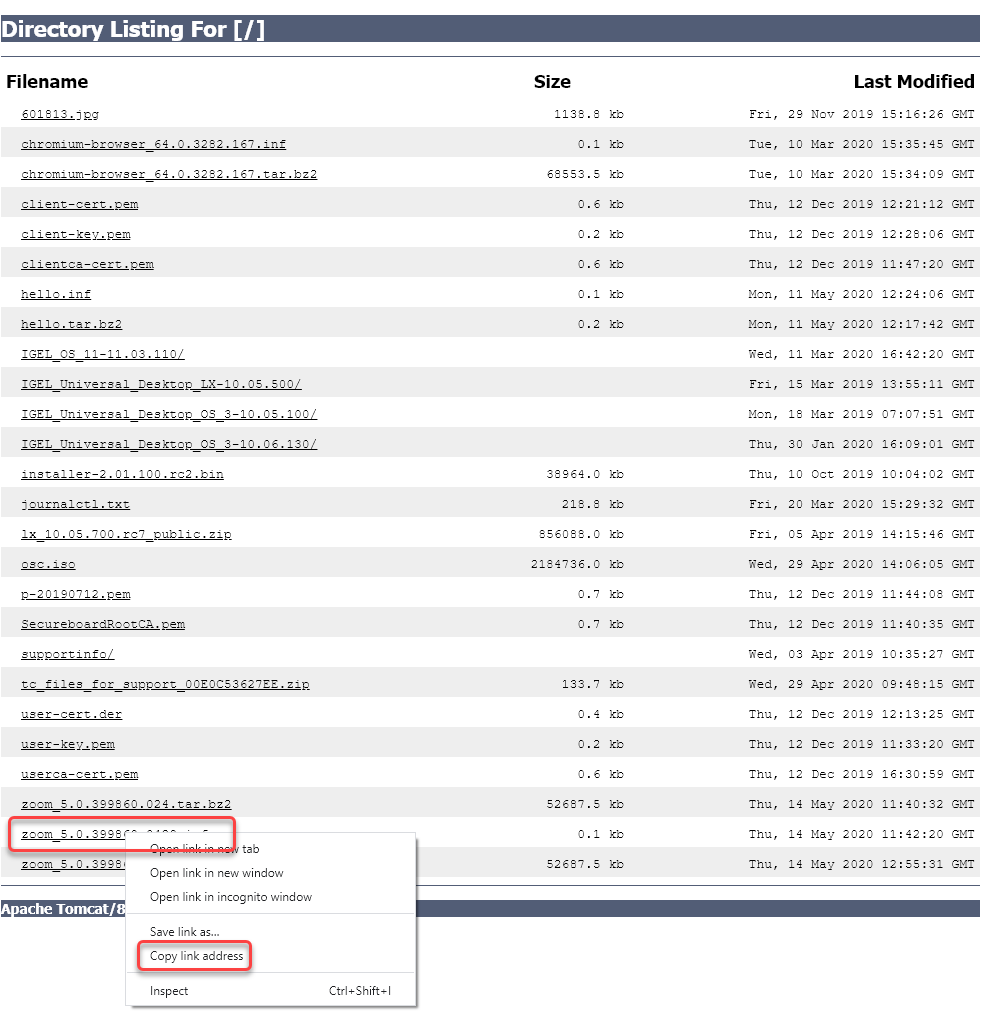Click Inspect in the context menu
984x1014 pixels.
click(169, 991)
